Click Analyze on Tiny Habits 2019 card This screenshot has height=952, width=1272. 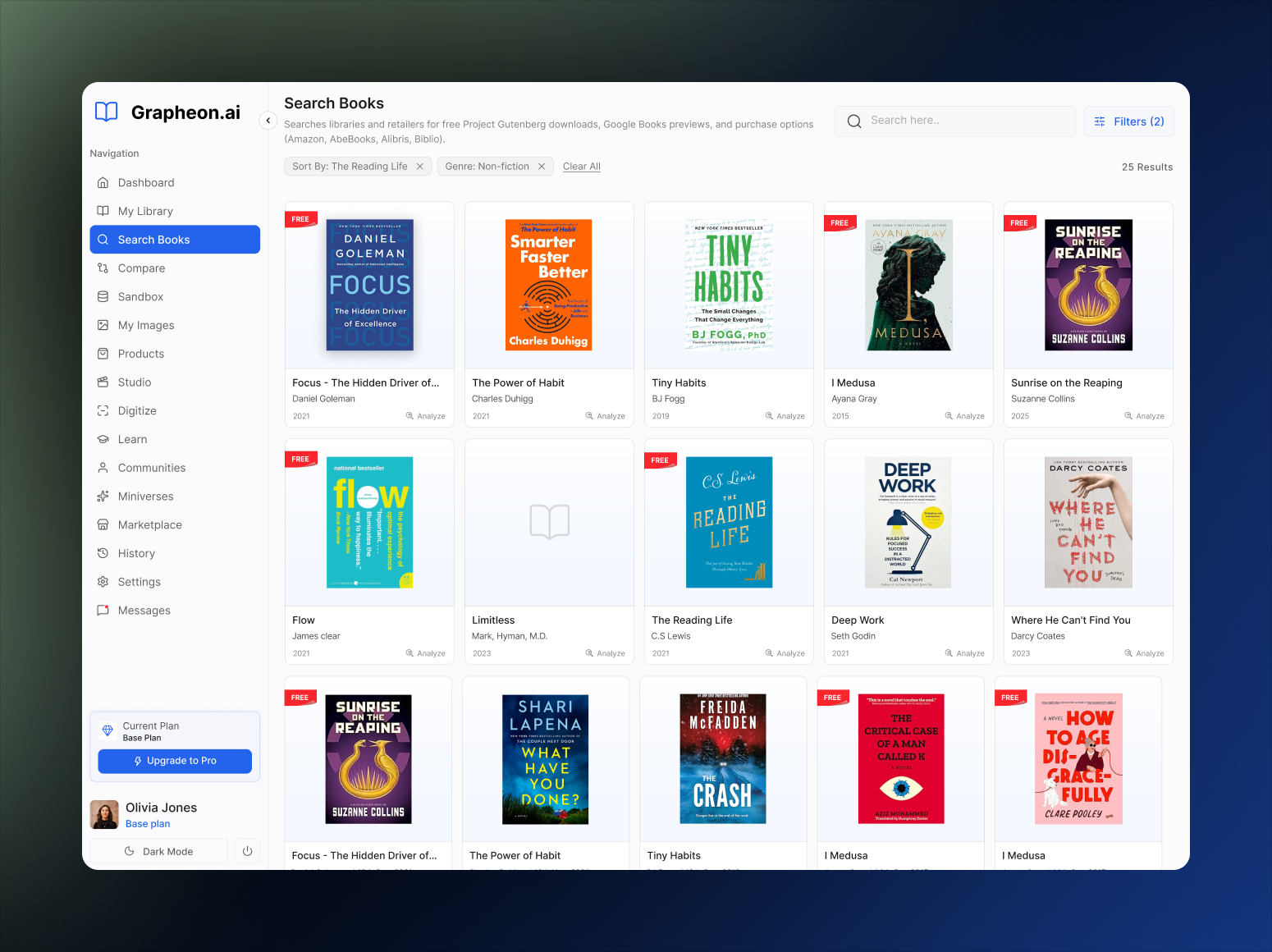point(785,416)
